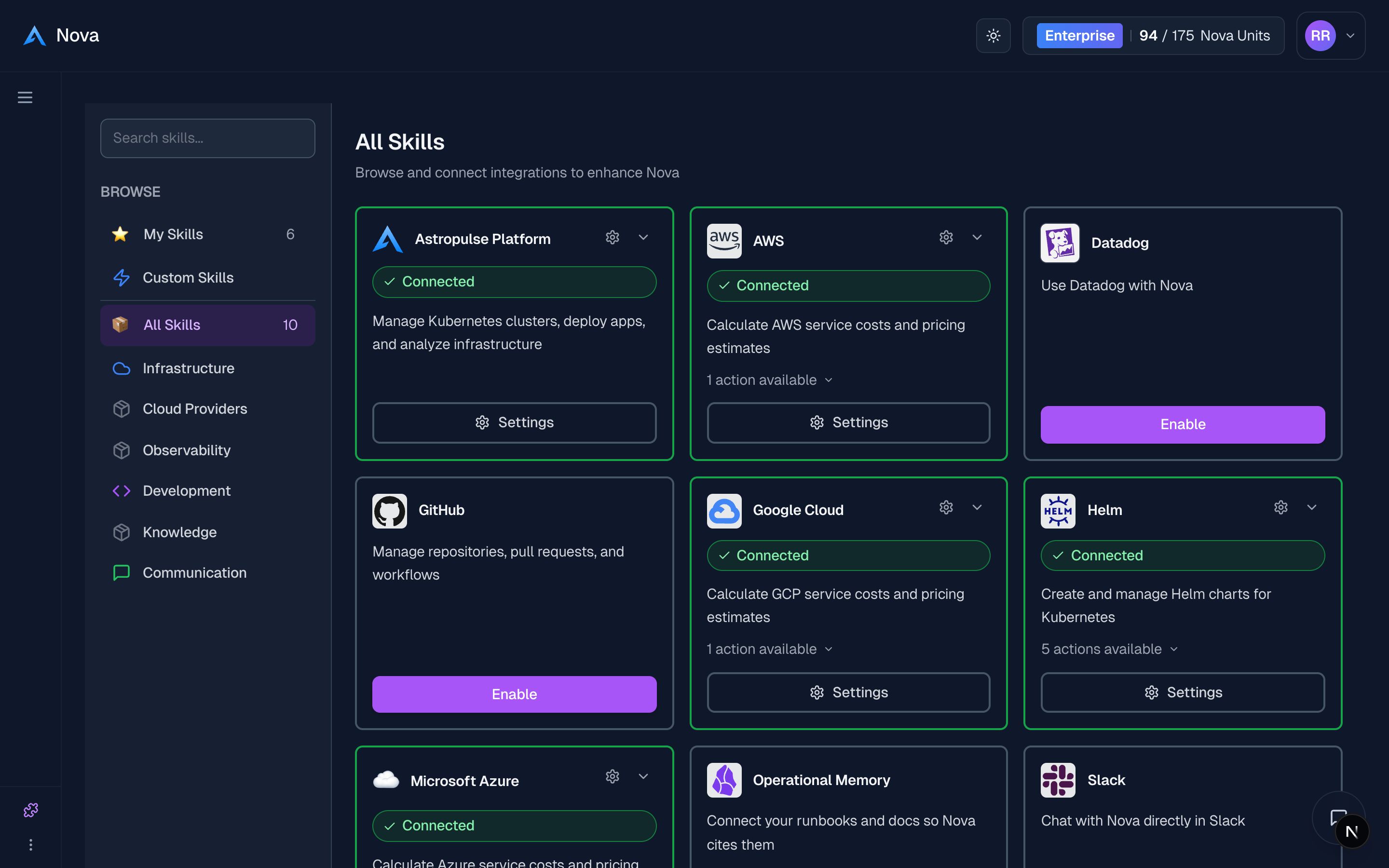The image size is (1389, 868).
Task: Open My Skills in Browse list
Action: pyautogui.click(x=208, y=234)
